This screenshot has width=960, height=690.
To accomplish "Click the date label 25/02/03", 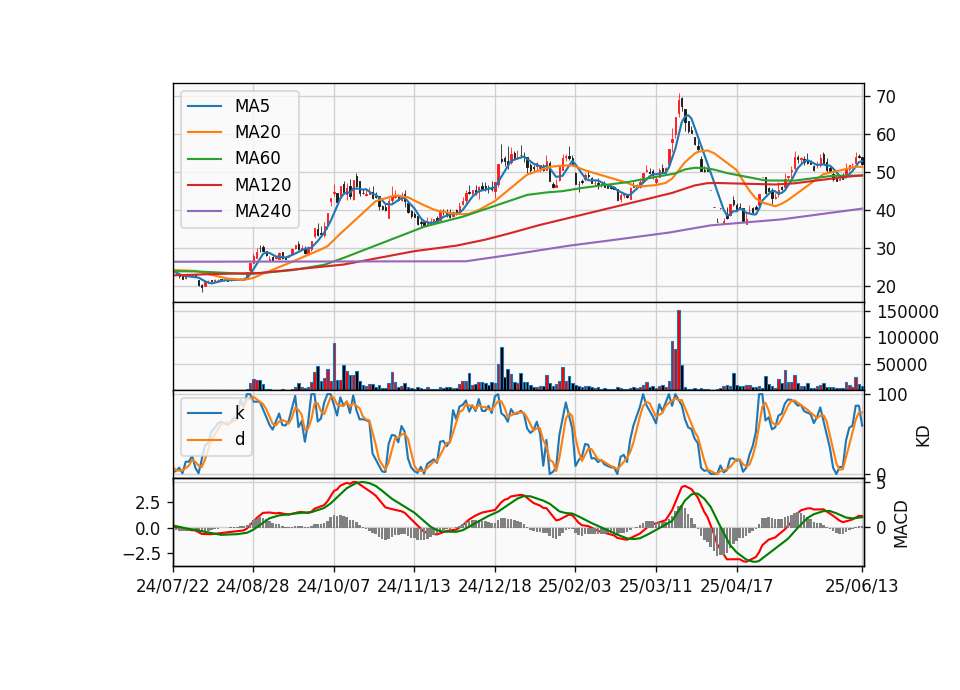I will click(575, 586).
